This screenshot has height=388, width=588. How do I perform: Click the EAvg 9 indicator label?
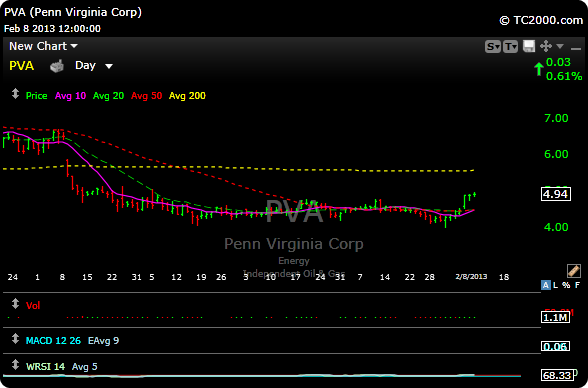point(104,341)
